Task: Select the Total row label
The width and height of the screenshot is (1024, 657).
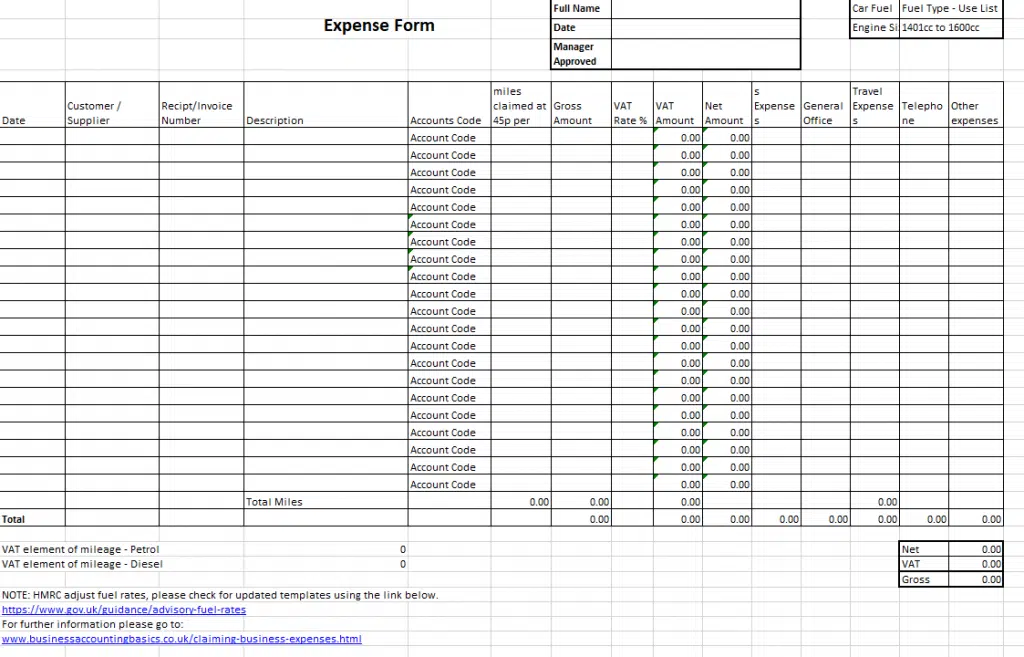Action: click(33, 519)
